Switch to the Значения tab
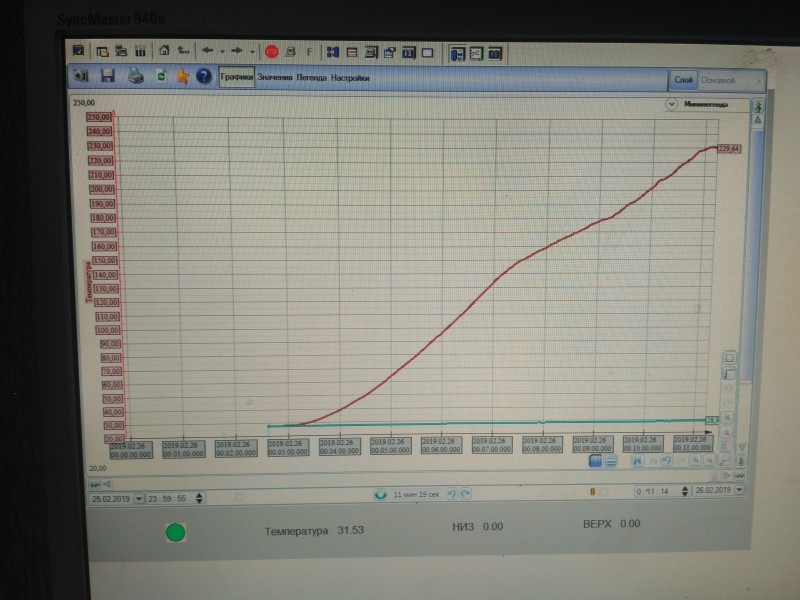The height and width of the screenshot is (600, 800). (x=275, y=77)
